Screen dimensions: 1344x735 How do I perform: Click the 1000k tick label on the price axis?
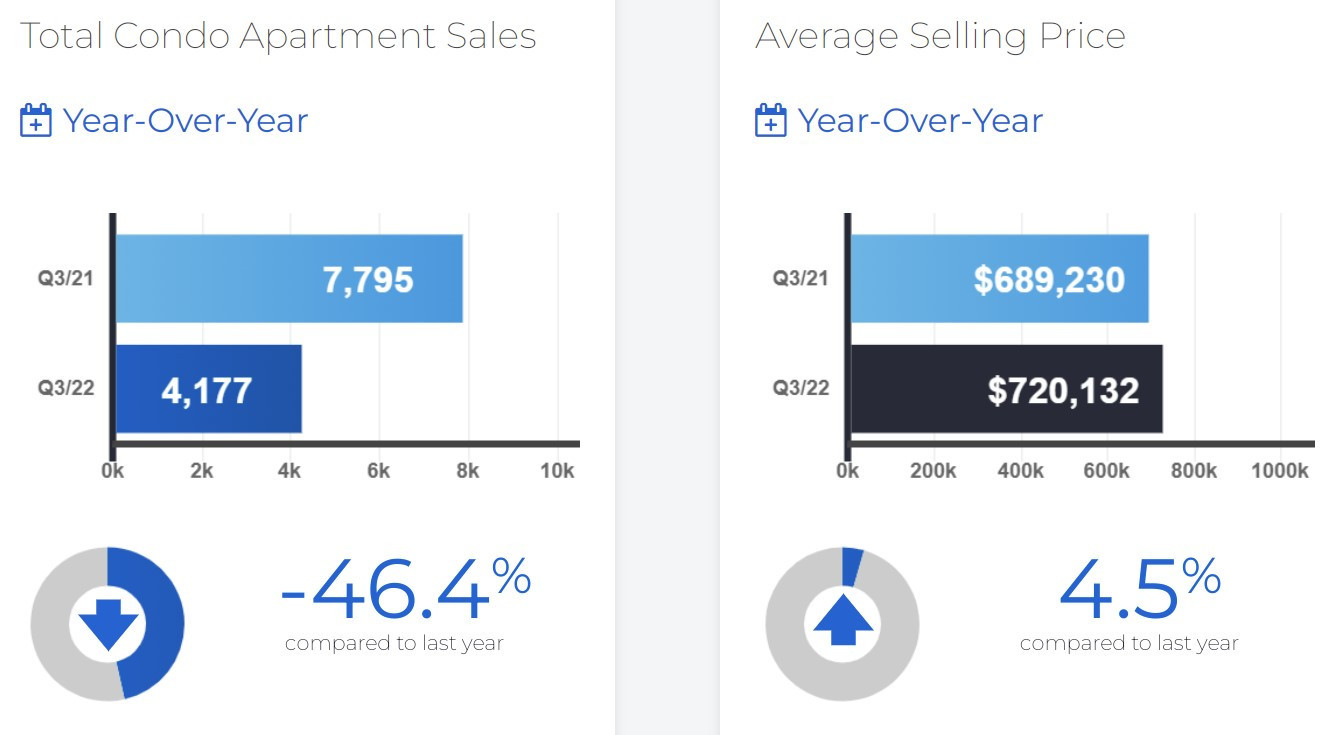pyautogui.click(x=1280, y=471)
